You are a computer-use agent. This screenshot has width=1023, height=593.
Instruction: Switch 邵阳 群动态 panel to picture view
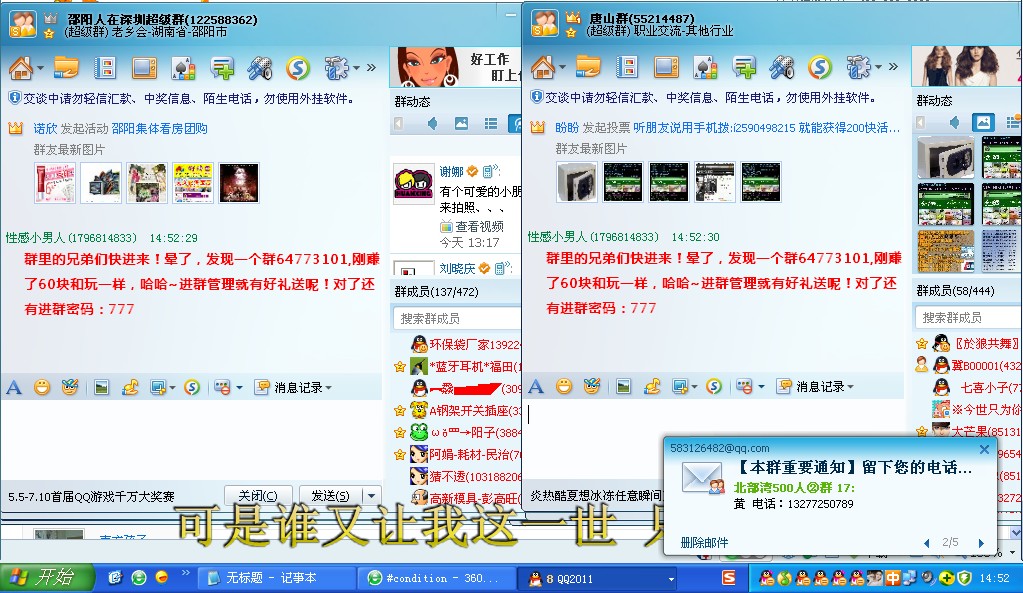[461, 123]
